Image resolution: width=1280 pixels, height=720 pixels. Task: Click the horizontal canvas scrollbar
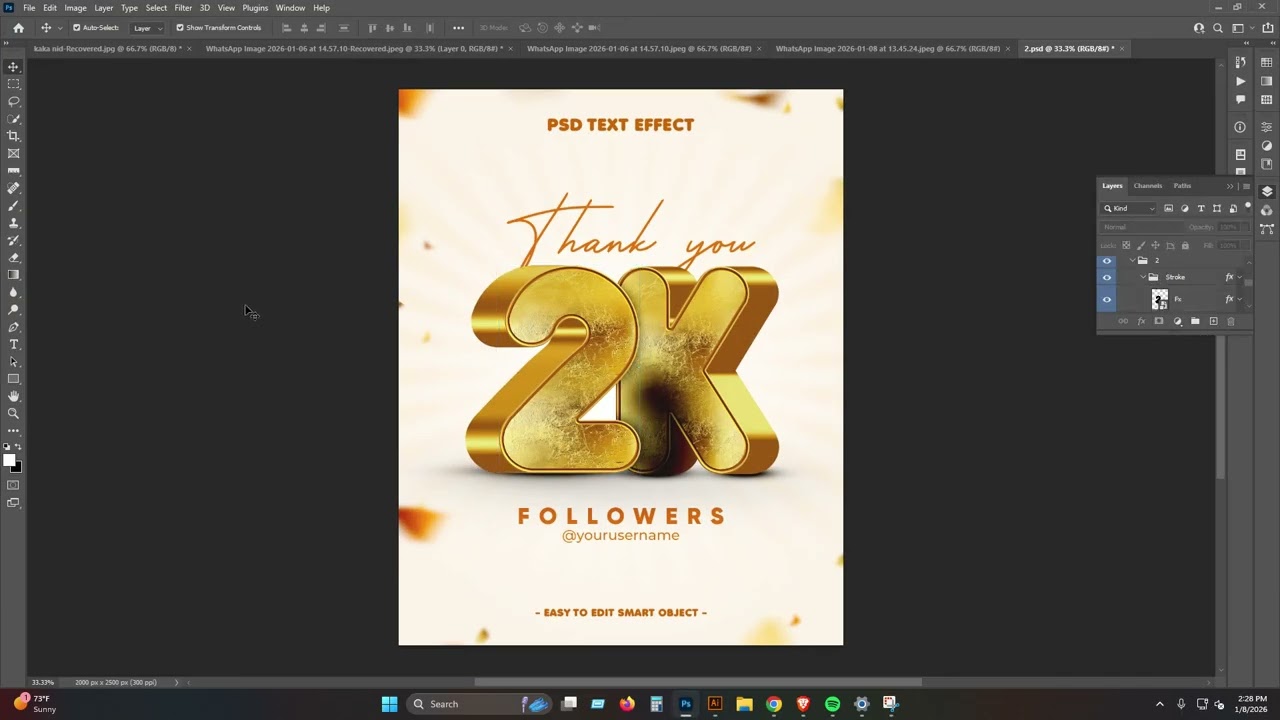coord(696,682)
